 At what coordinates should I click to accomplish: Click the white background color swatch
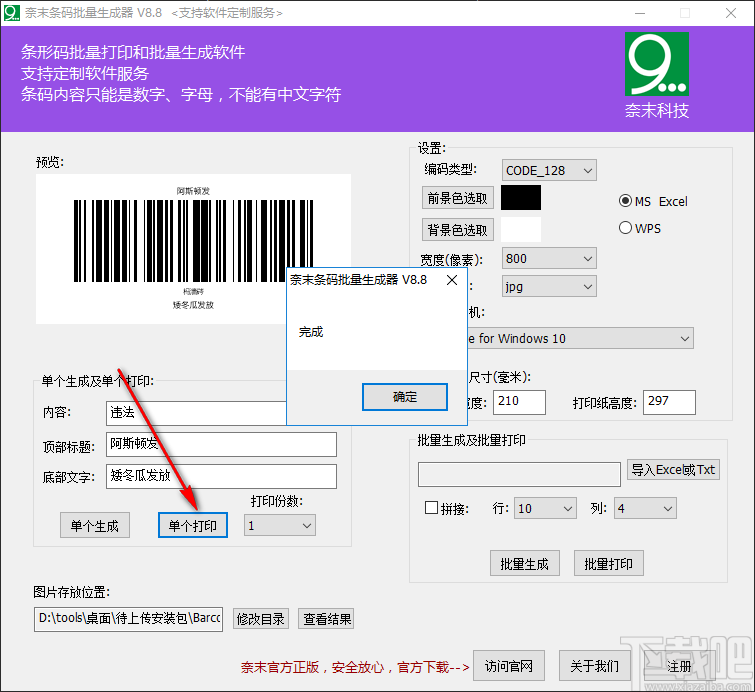521,229
